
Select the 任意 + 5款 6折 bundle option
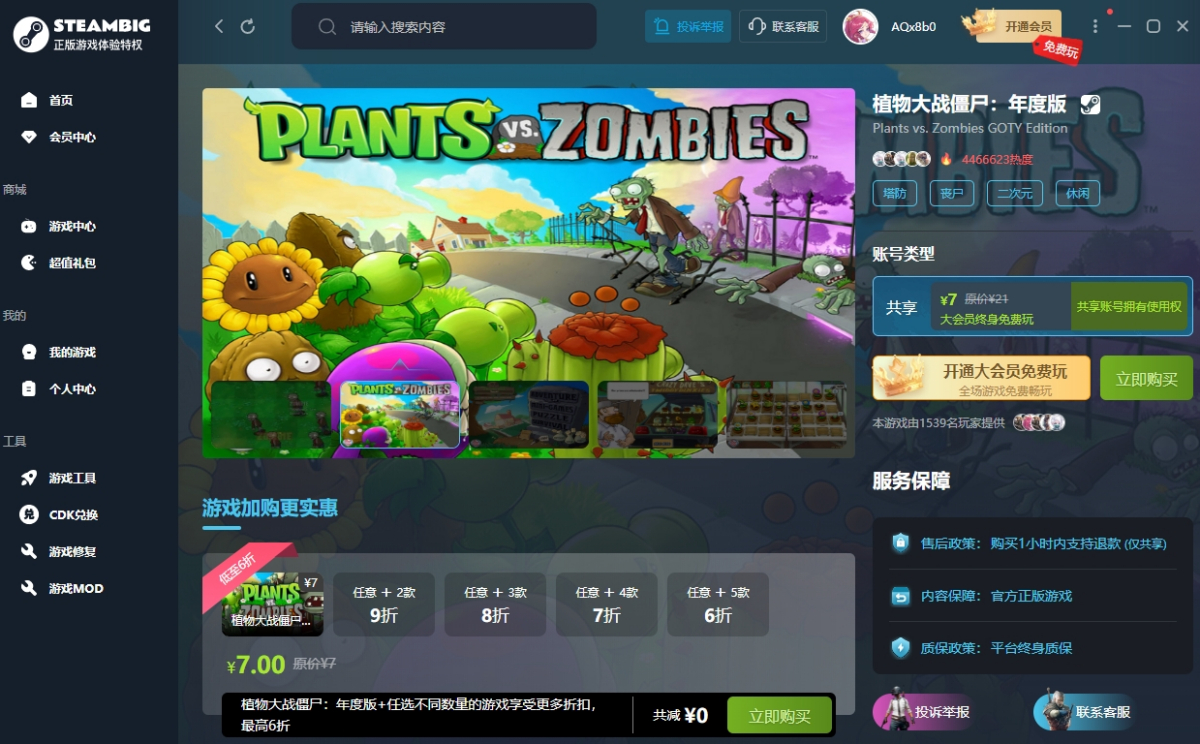point(718,604)
